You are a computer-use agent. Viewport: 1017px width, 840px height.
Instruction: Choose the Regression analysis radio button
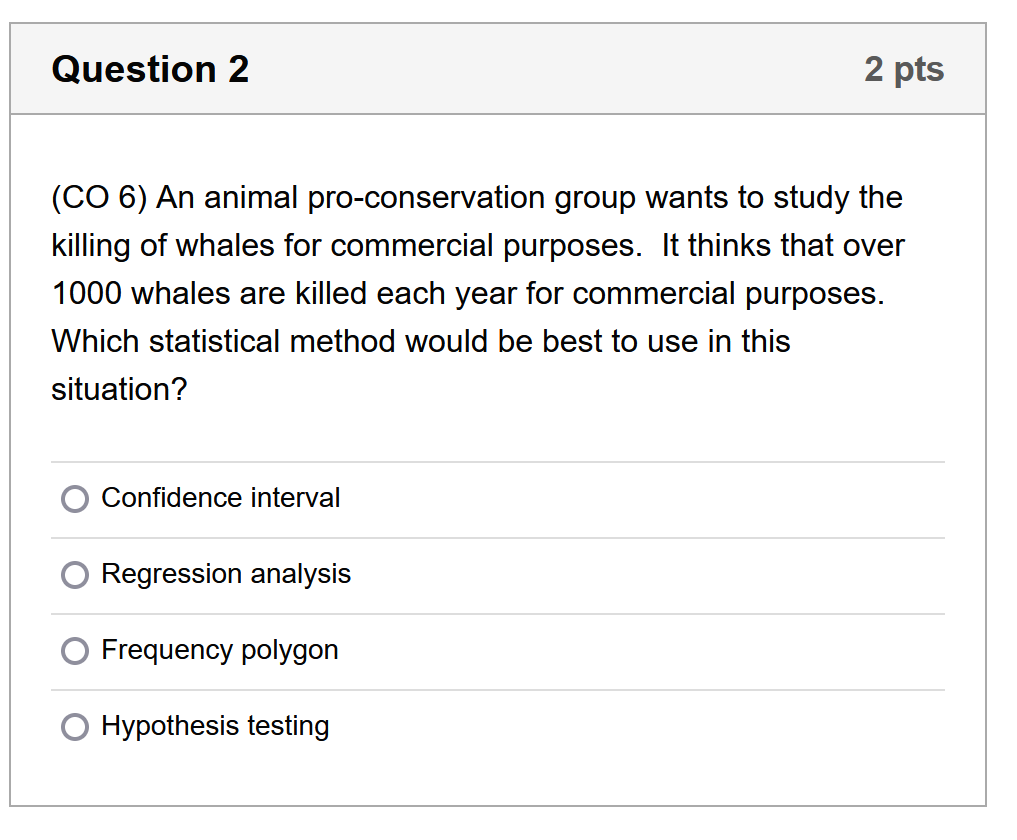coord(75,575)
